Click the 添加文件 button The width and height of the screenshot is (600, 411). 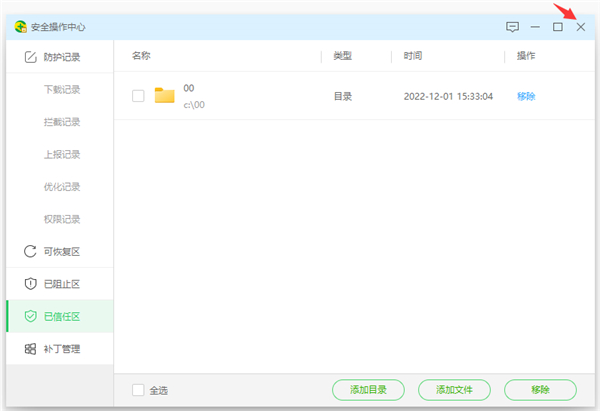point(454,390)
